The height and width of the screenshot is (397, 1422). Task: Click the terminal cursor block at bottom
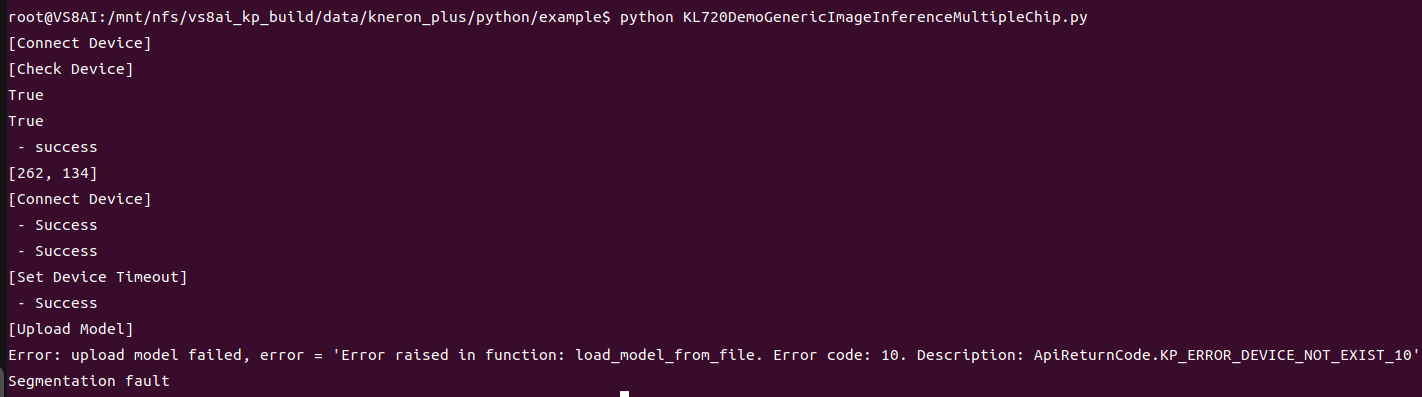625,394
